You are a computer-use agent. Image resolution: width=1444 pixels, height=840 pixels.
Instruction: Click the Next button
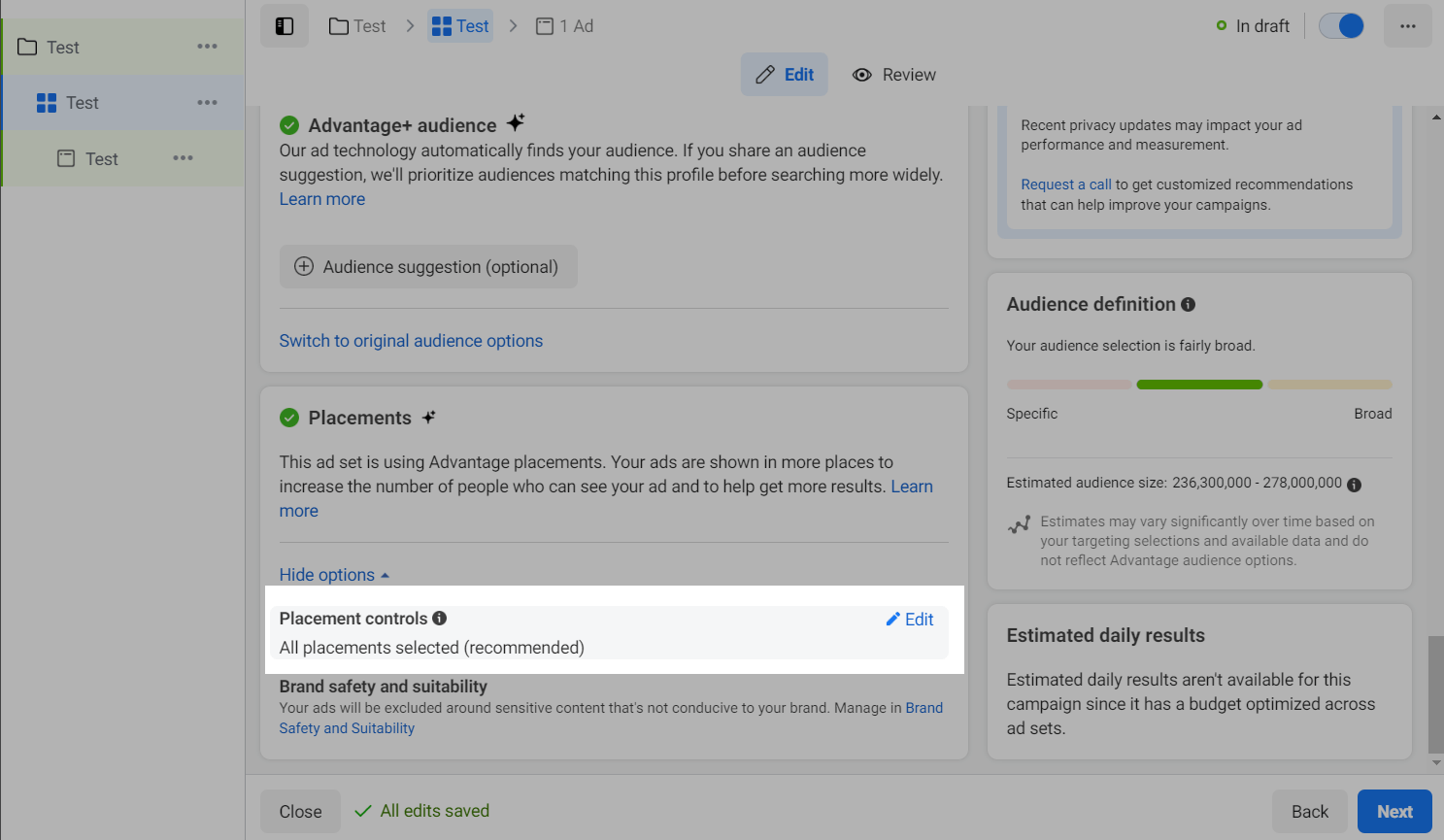pos(1394,812)
